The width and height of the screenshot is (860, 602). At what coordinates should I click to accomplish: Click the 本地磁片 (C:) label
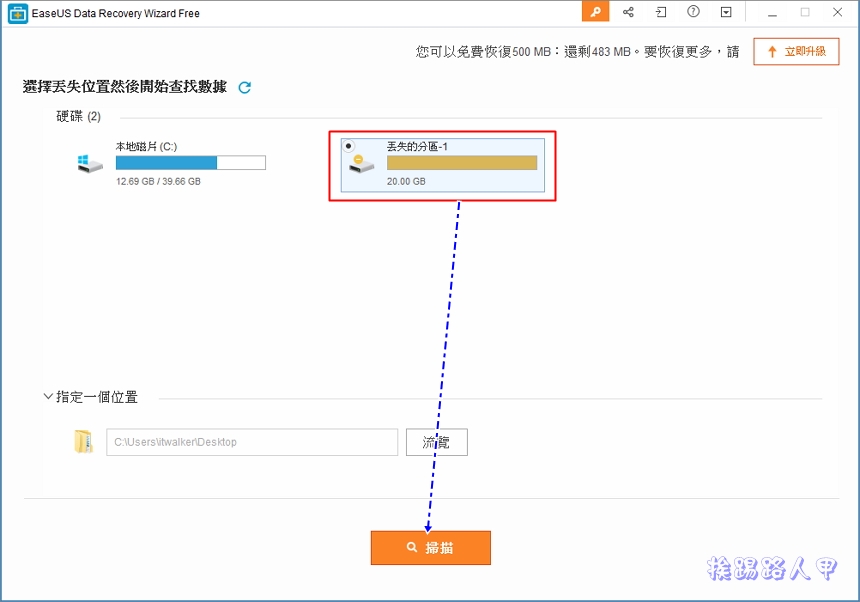pyautogui.click(x=146, y=146)
